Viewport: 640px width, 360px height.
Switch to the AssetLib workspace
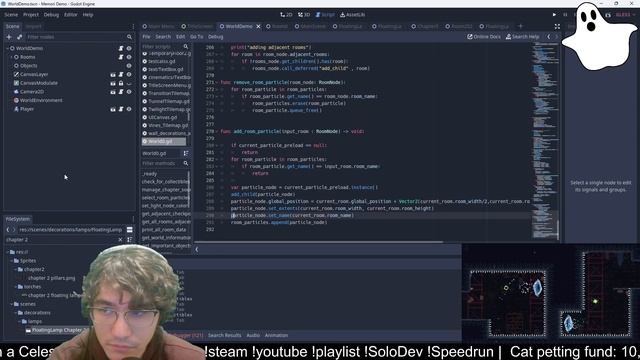pos(353,15)
